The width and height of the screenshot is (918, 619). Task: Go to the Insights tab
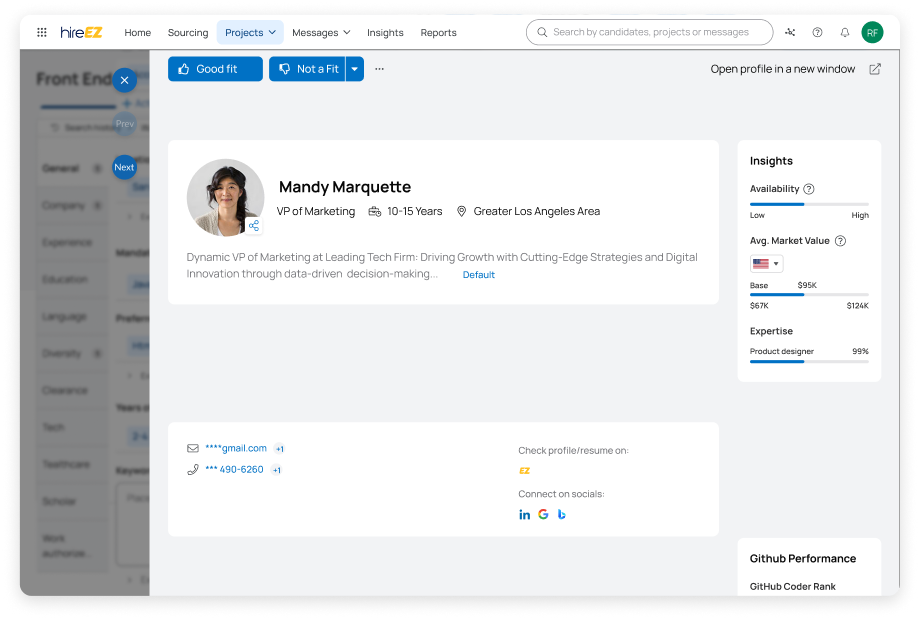pyautogui.click(x=385, y=33)
